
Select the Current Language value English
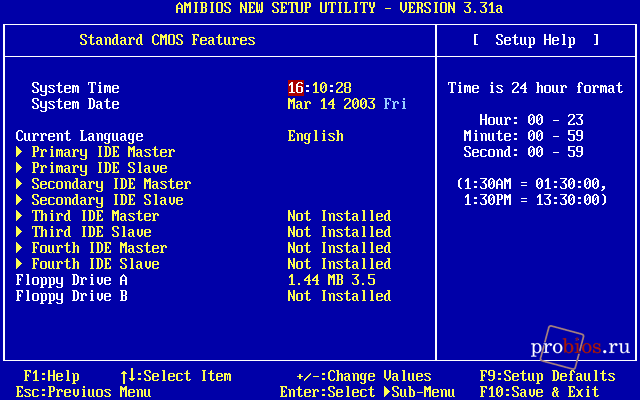tap(316, 136)
